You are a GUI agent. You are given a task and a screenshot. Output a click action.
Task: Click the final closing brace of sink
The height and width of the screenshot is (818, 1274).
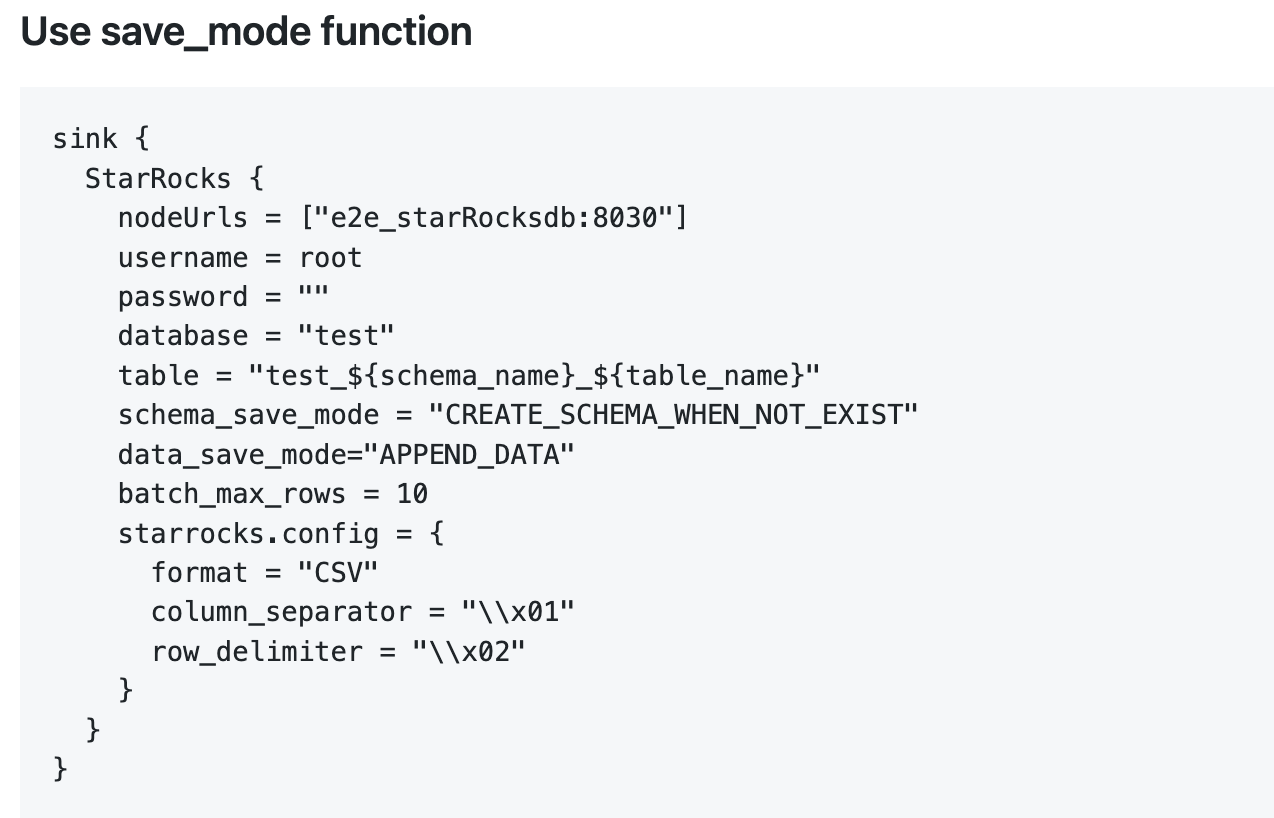tap(61, 769)
